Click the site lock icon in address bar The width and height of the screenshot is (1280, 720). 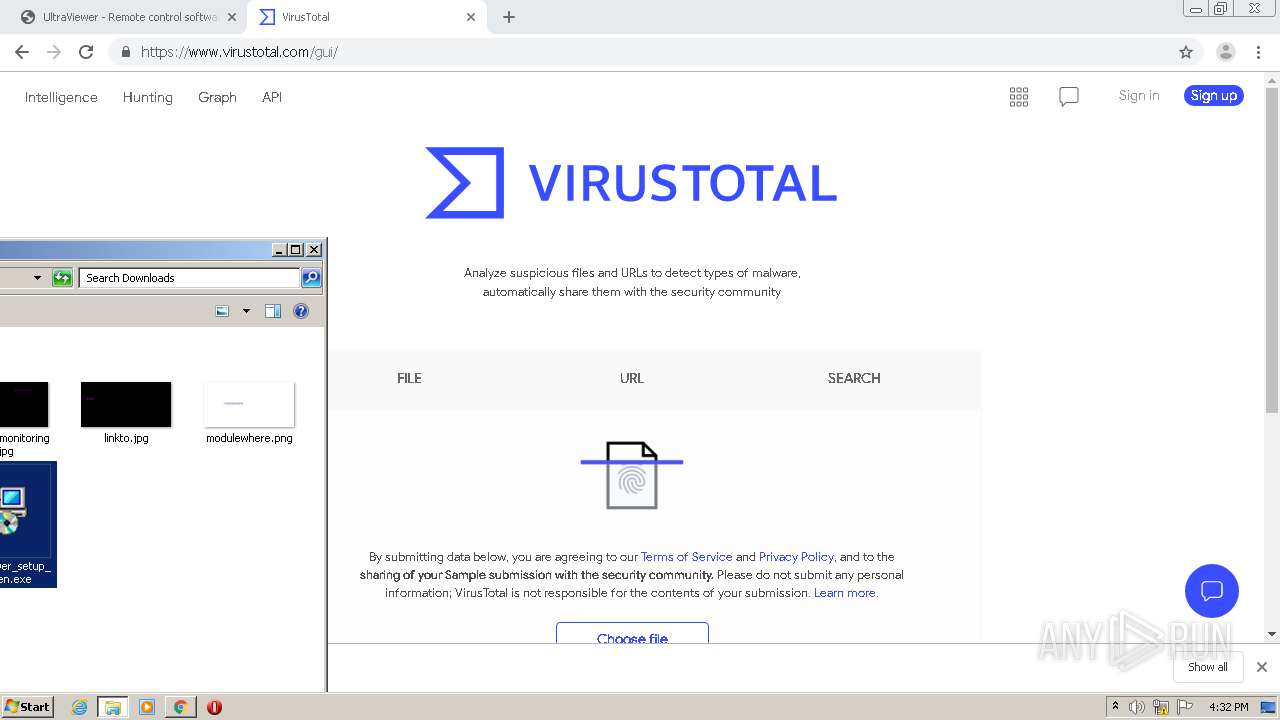[125, 52]
